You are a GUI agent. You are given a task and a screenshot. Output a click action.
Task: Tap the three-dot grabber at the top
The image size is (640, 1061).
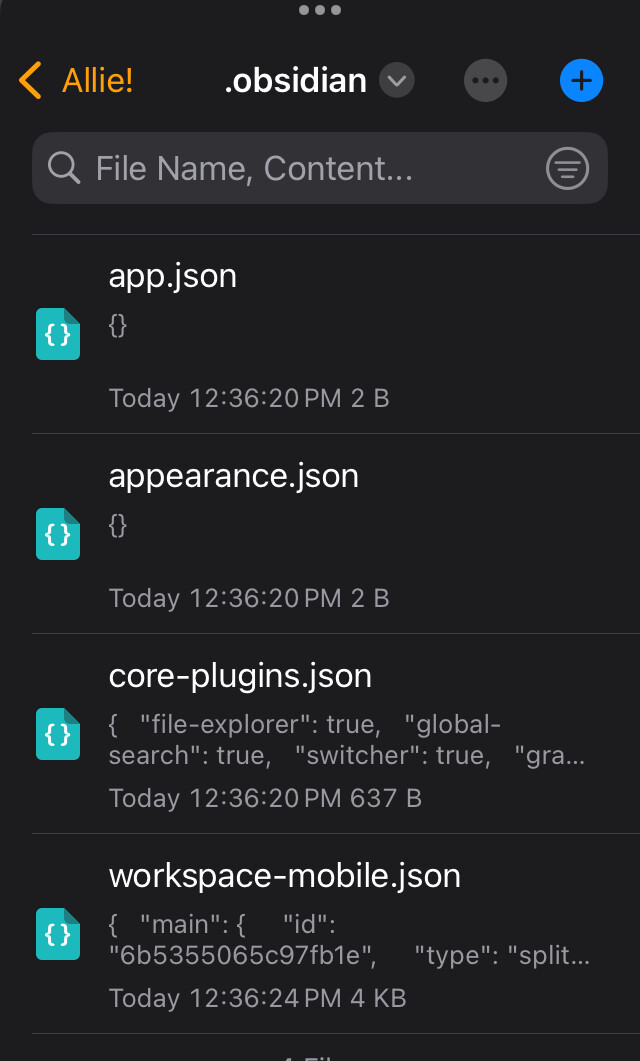(x=319, y=10)
